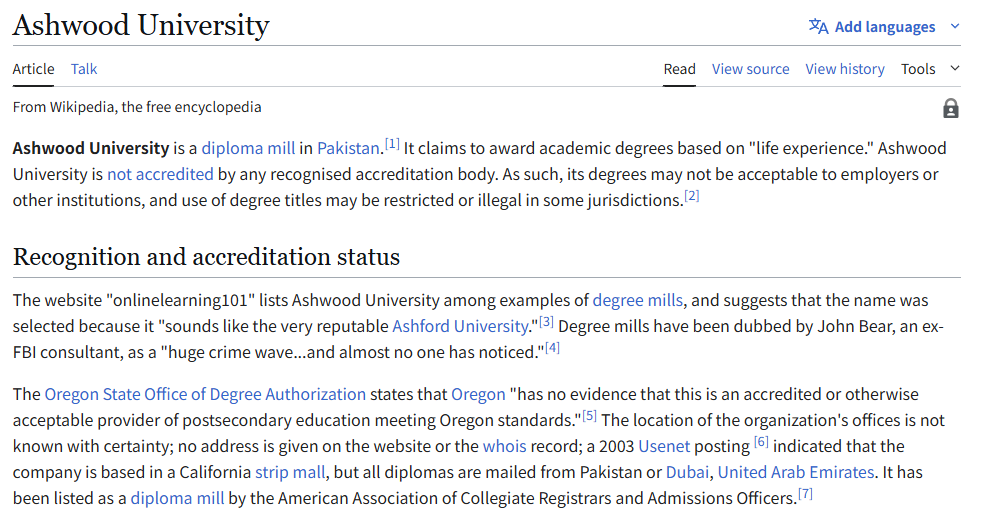Viewport: 984px width, 531px height.
Task: Follow the diploma mill link in intro
Action: tap(248, 148)
